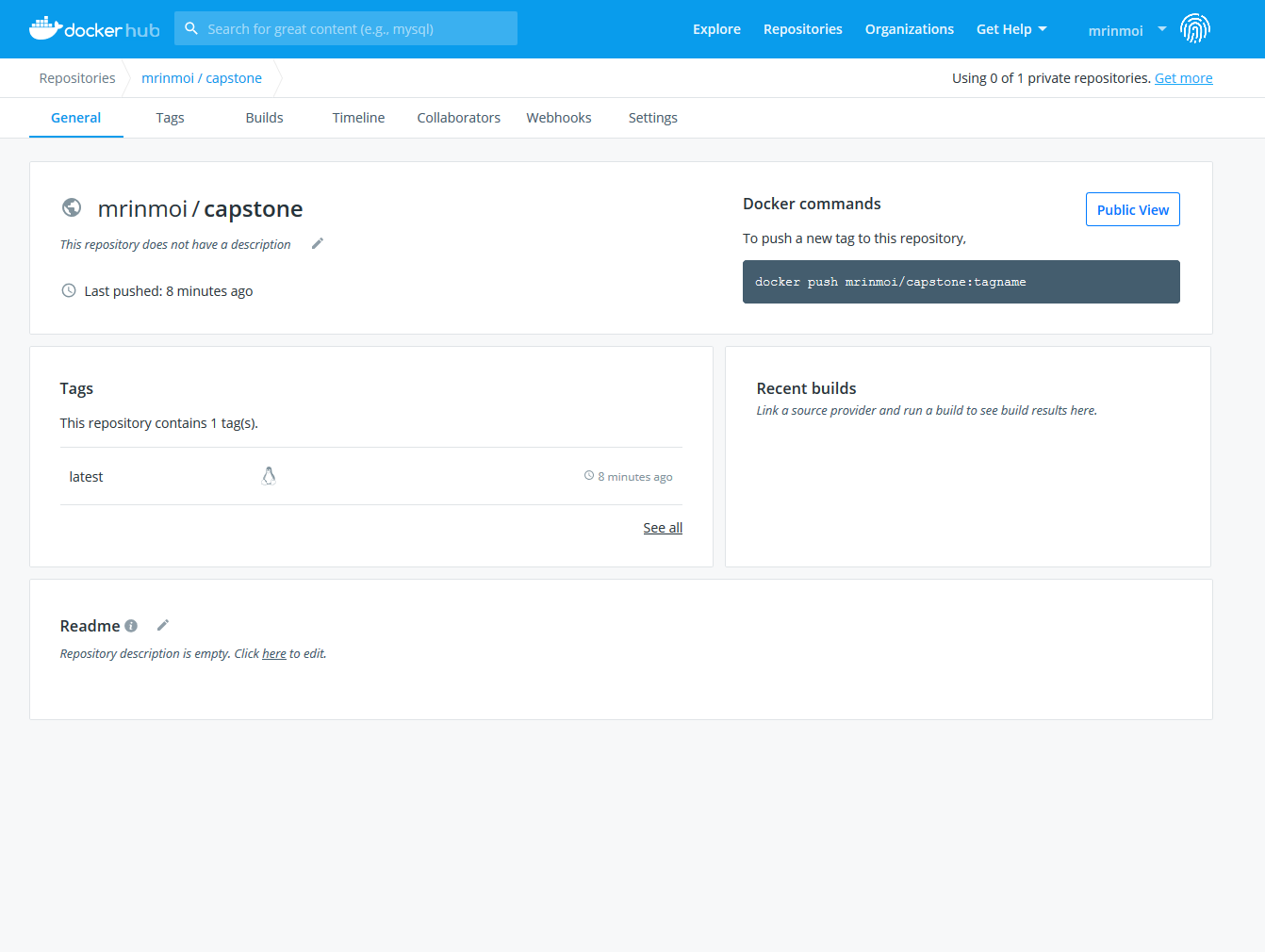Open the Builds tab
Viewport: 1265px width, 952px height.
pyautogui.click(x=265, y=118)
